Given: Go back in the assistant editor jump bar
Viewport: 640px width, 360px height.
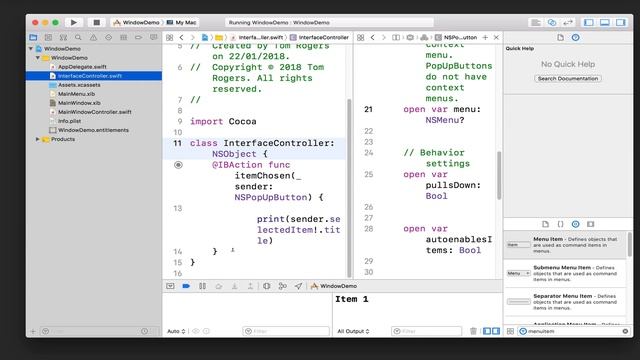Looking at the screenshot, I should pos(373,38).
